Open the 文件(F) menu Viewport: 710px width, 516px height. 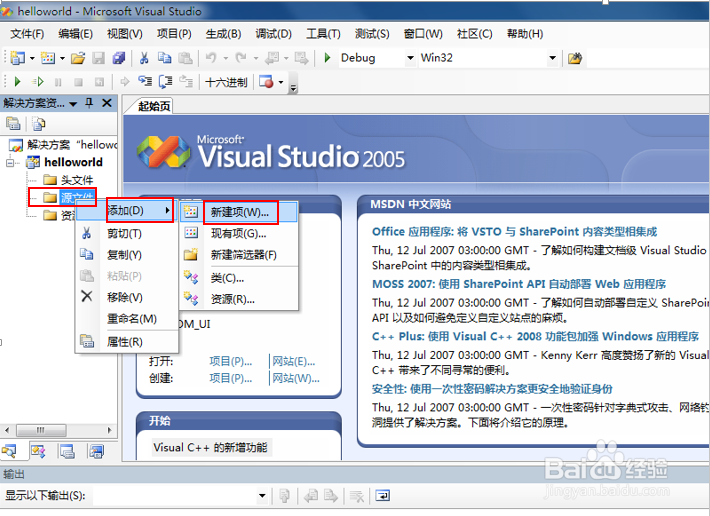(27, 34)
